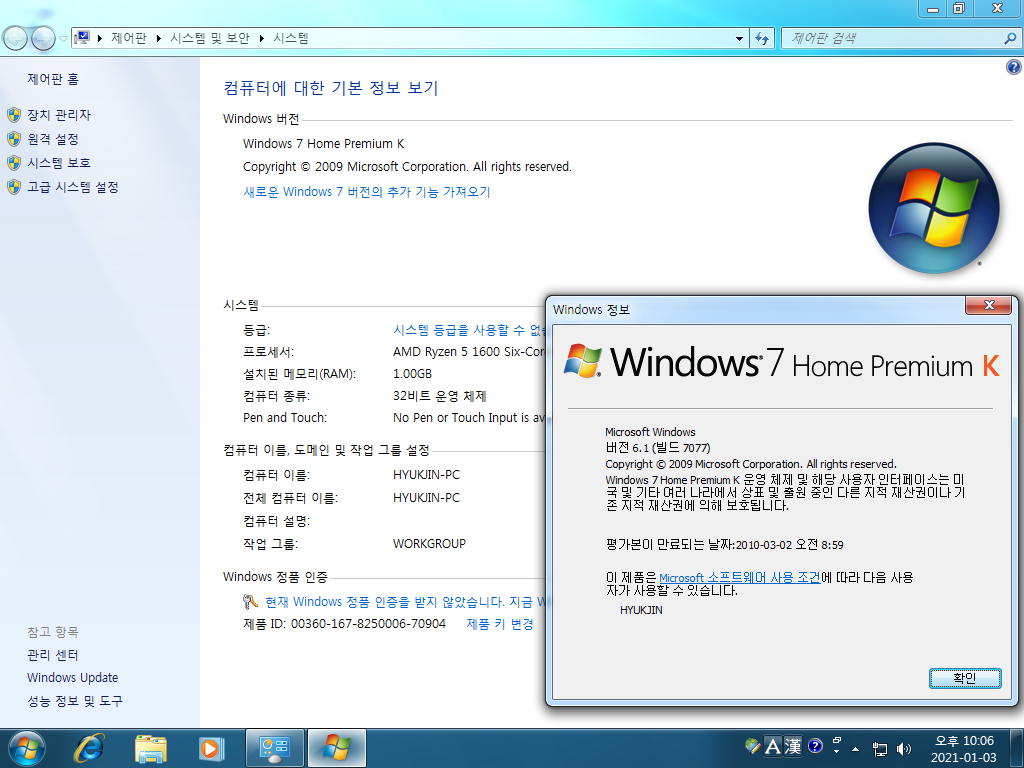Open Microsoft 소프트웨어 사용 조건 link

pos(739,578)
